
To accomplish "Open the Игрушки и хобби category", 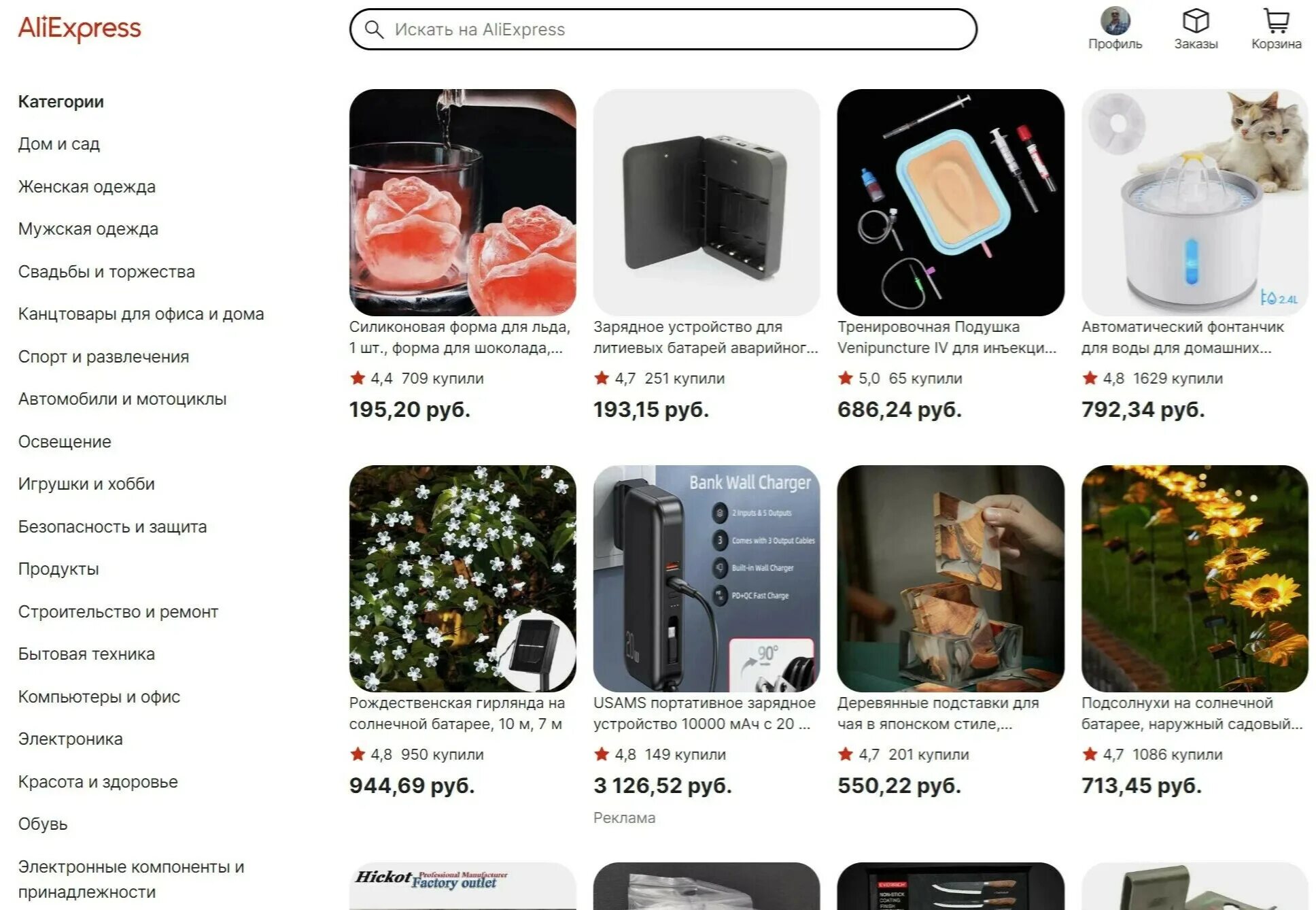I will pyautogui.click(x=87, y=484).
